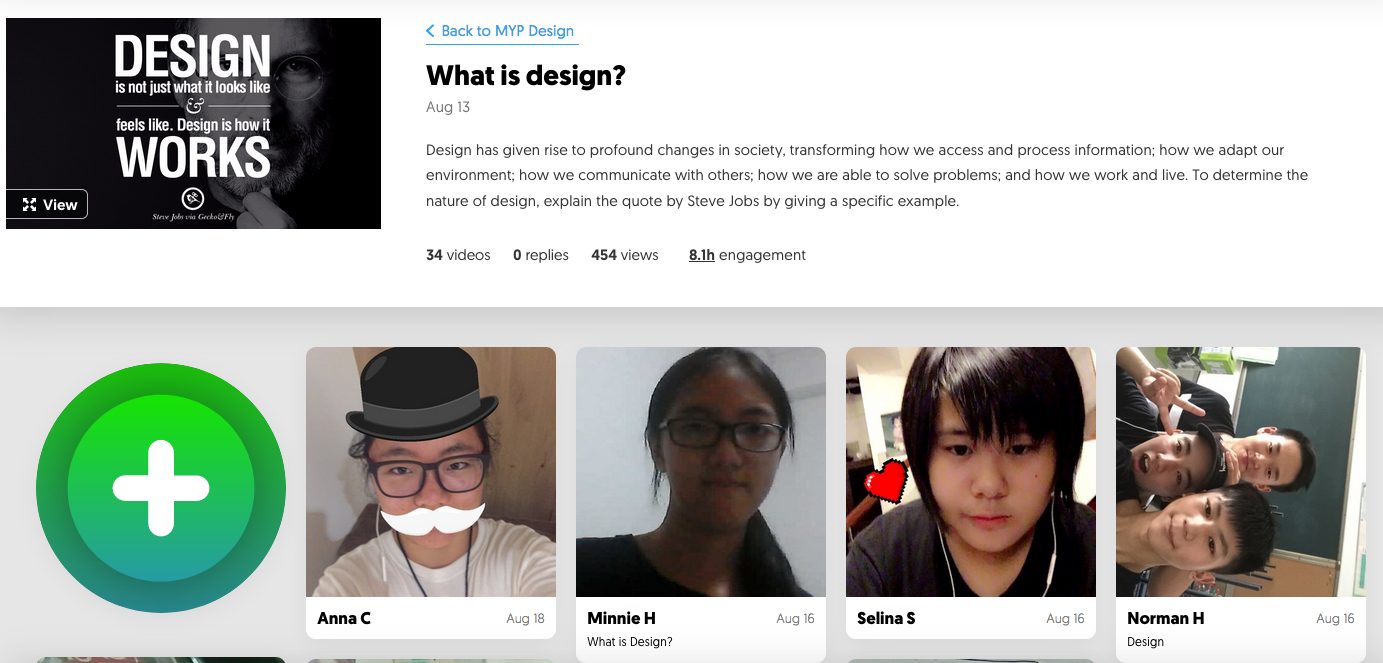
Task: Click the 0 replies count
Action: 540,255
